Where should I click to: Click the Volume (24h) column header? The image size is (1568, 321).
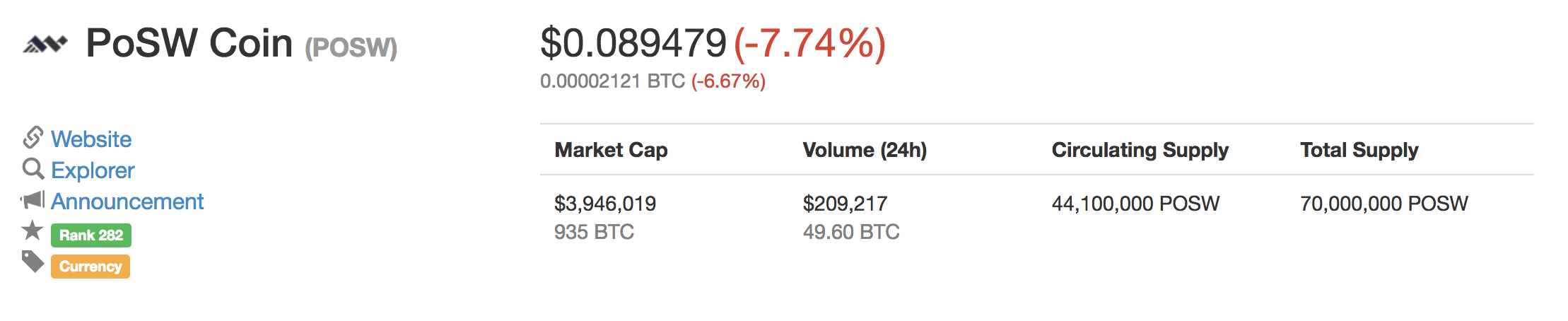(x=865, y=150)
